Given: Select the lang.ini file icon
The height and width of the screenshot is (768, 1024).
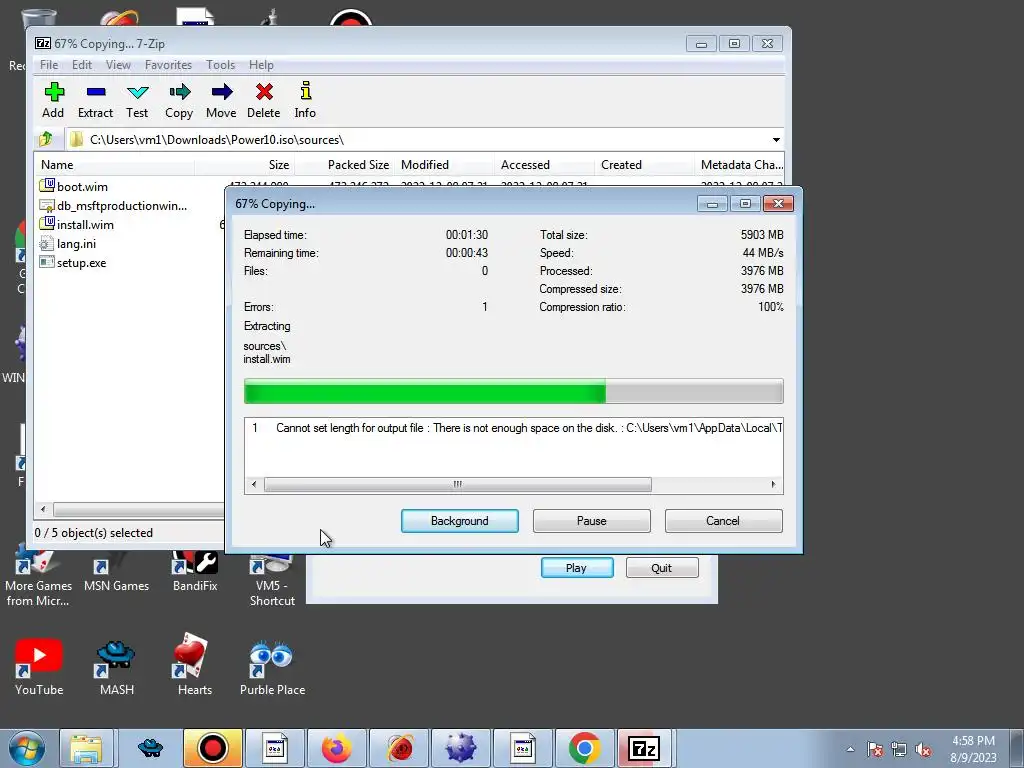Looking at the screenshot, I should tap(47, 244).
